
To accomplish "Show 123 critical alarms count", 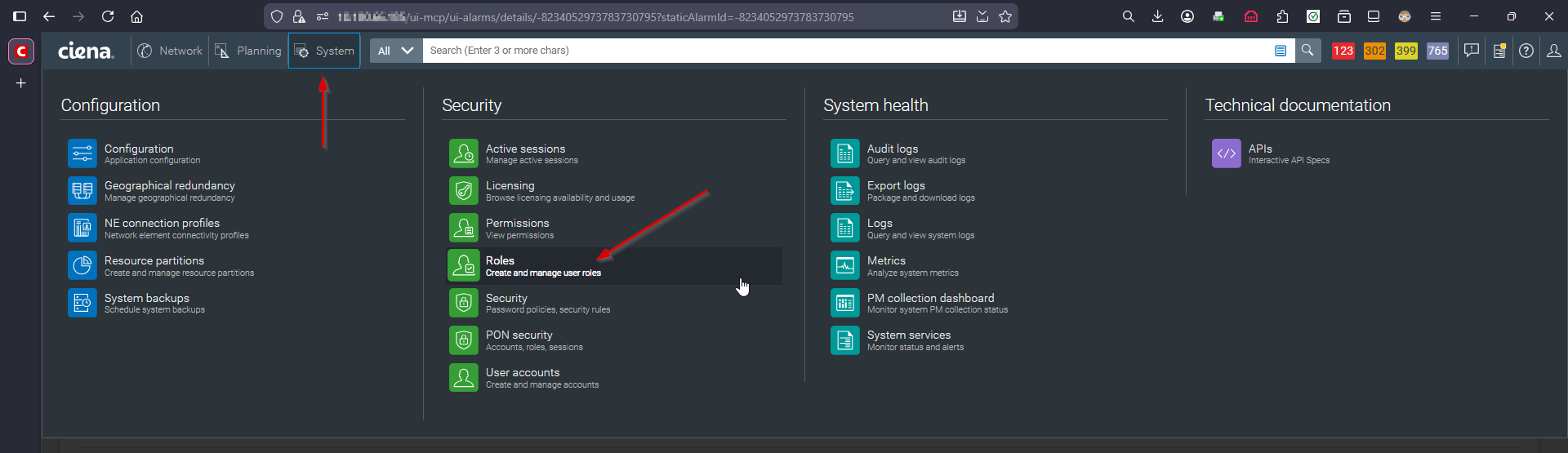I will [1343, 51].
